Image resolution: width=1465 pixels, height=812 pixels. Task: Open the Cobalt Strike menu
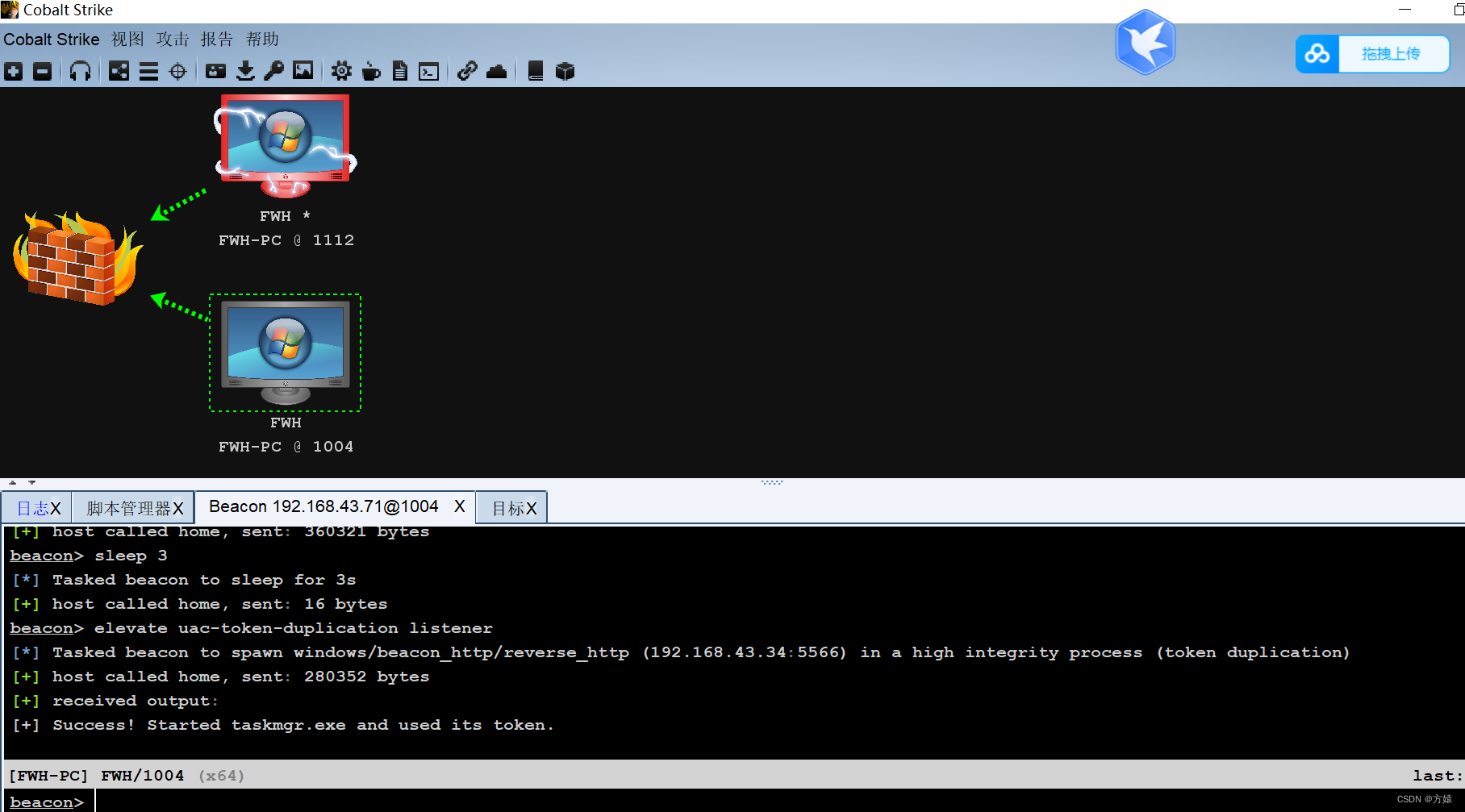52,40
